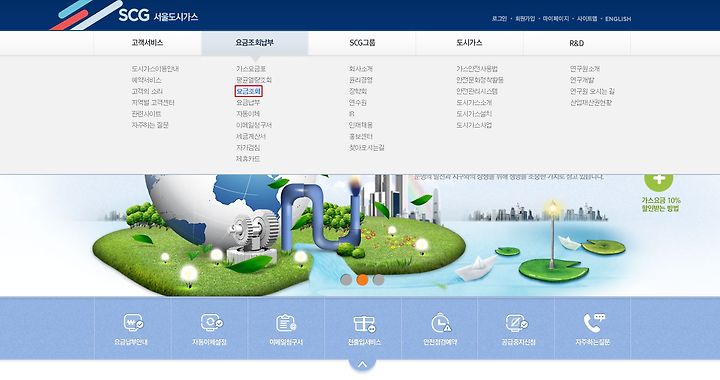720x380 pixels.
Task: Select the first gray banner slide dot
Action: [x=346, y=279]
